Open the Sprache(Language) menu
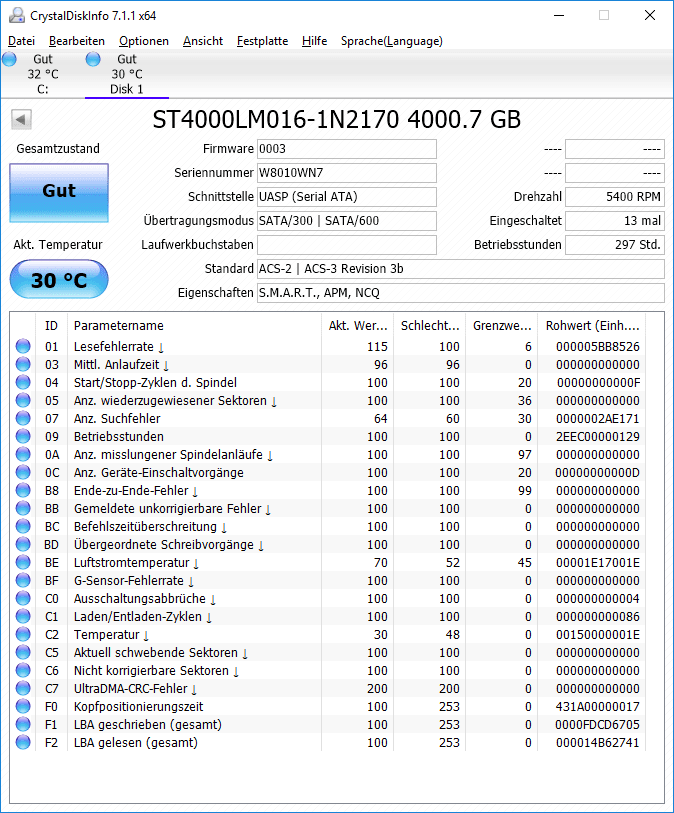 (x=391, y=41)
